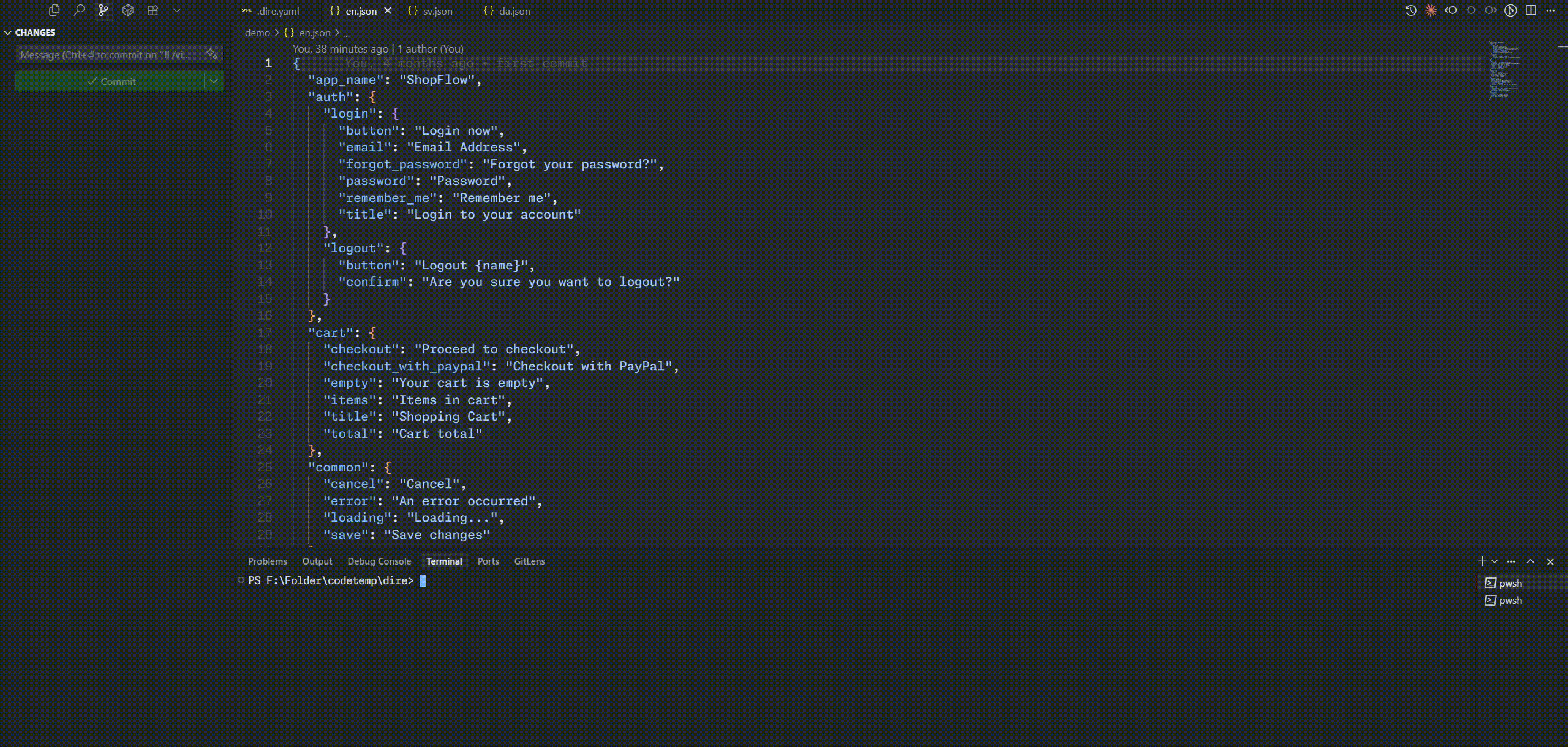Select the Source Control view icon

(x=104, y=10)
